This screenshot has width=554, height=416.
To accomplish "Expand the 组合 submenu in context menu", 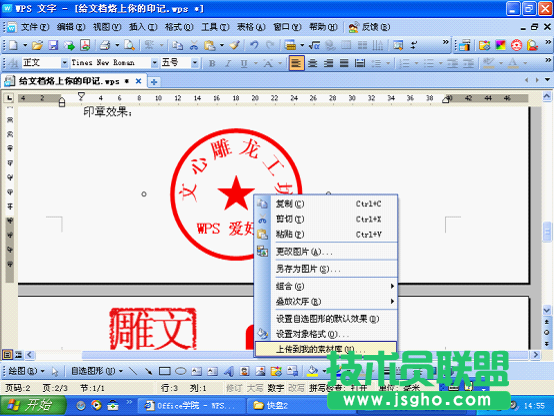I will click(x=325, y=286).
